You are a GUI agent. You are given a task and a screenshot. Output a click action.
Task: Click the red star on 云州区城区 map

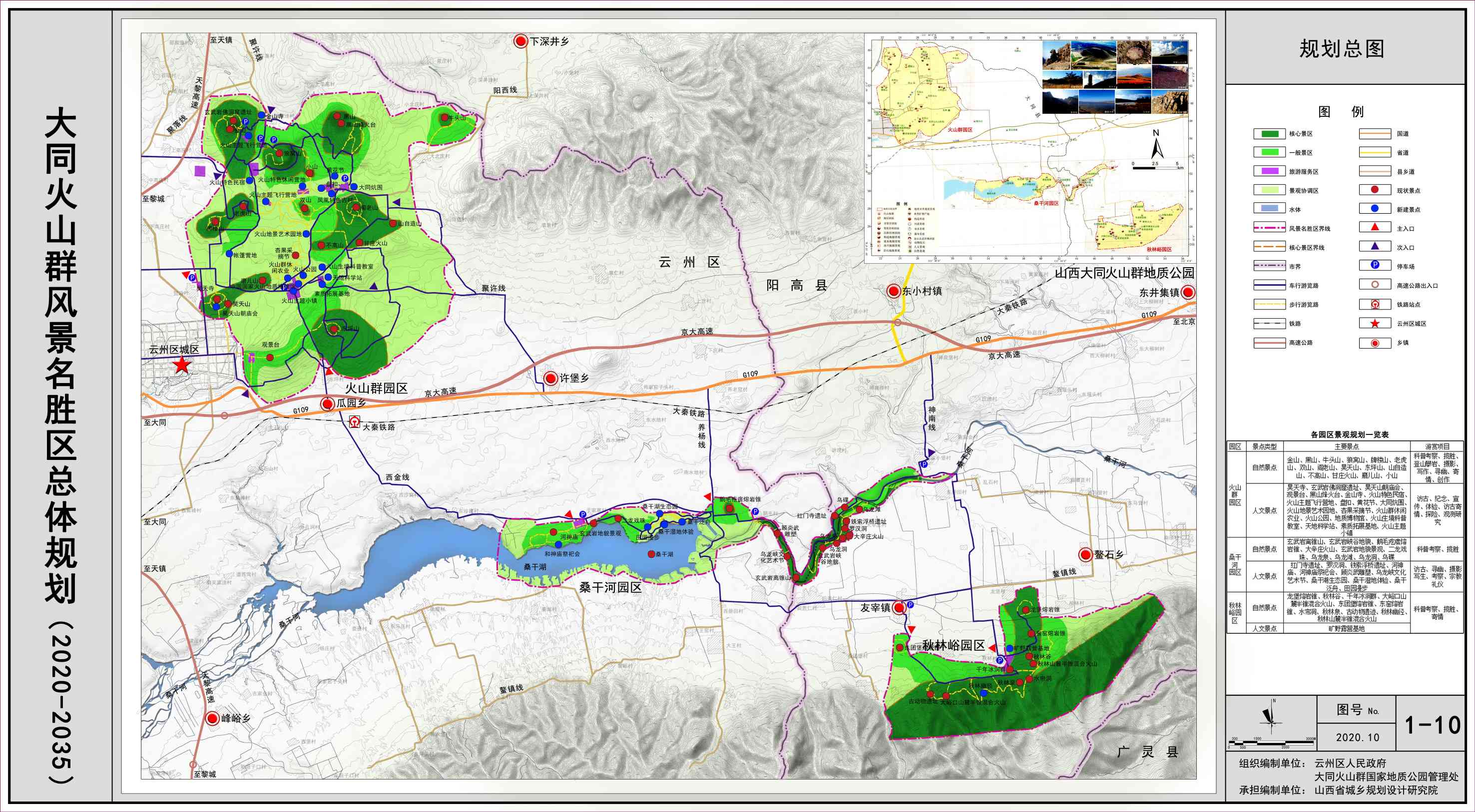[182, 364]
